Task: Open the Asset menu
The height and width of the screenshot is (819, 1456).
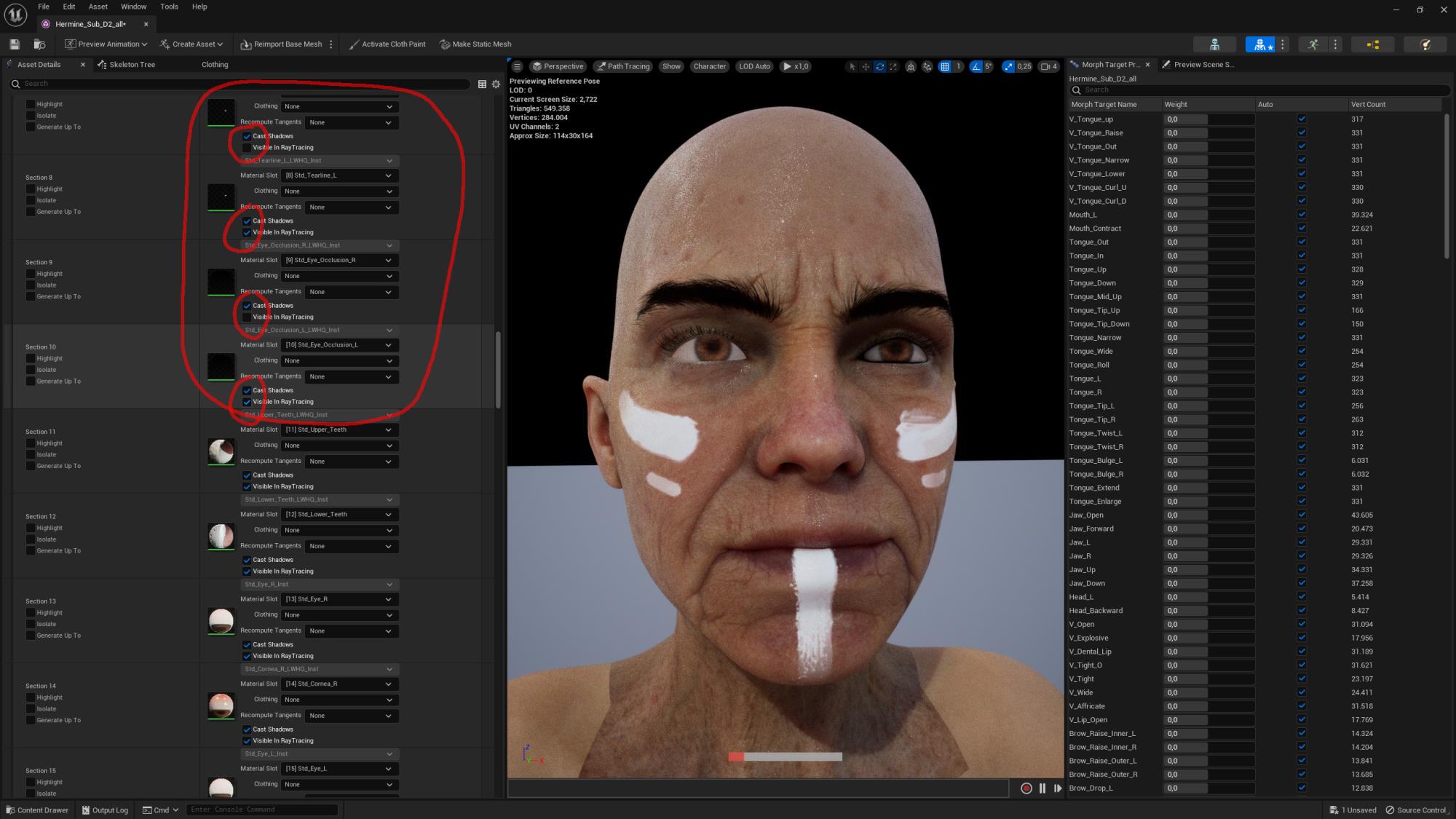Action: [98, 7]
